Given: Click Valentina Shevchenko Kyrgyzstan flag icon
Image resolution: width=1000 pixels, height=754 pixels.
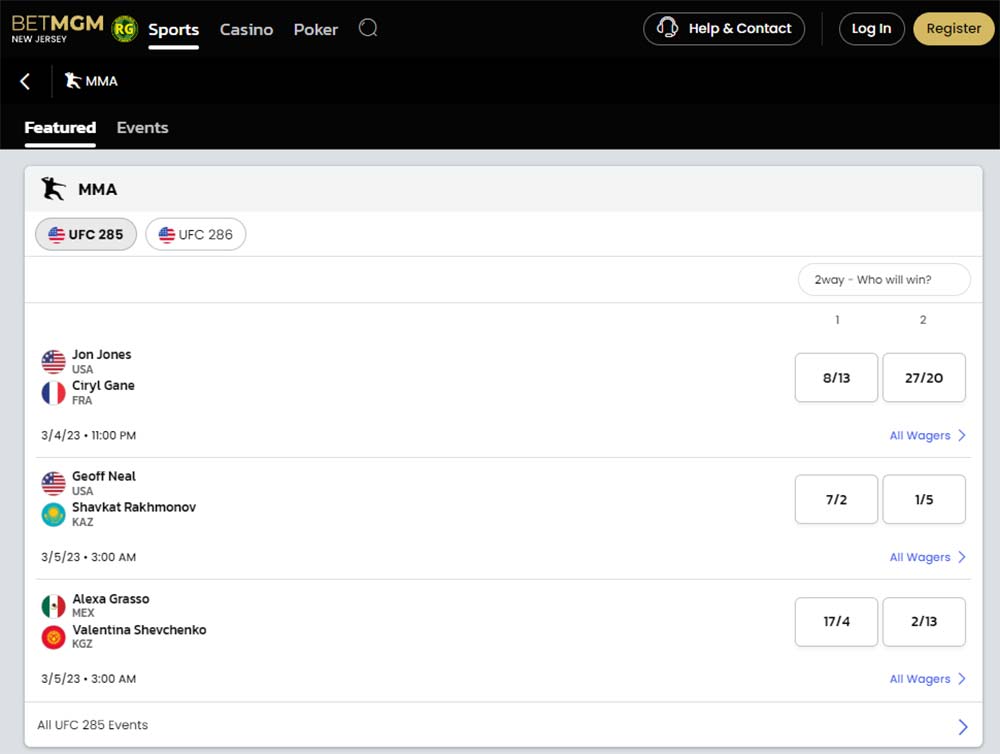Looking at the screenshot, I should pos(54,637).
